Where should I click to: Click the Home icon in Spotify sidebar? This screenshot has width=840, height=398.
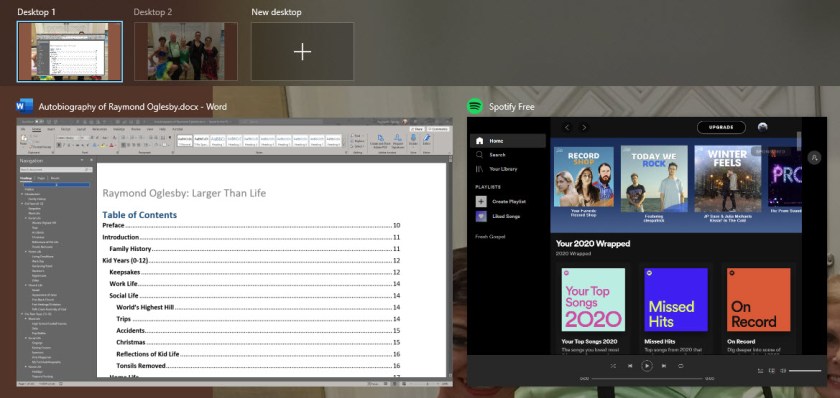tap(479, 141)
